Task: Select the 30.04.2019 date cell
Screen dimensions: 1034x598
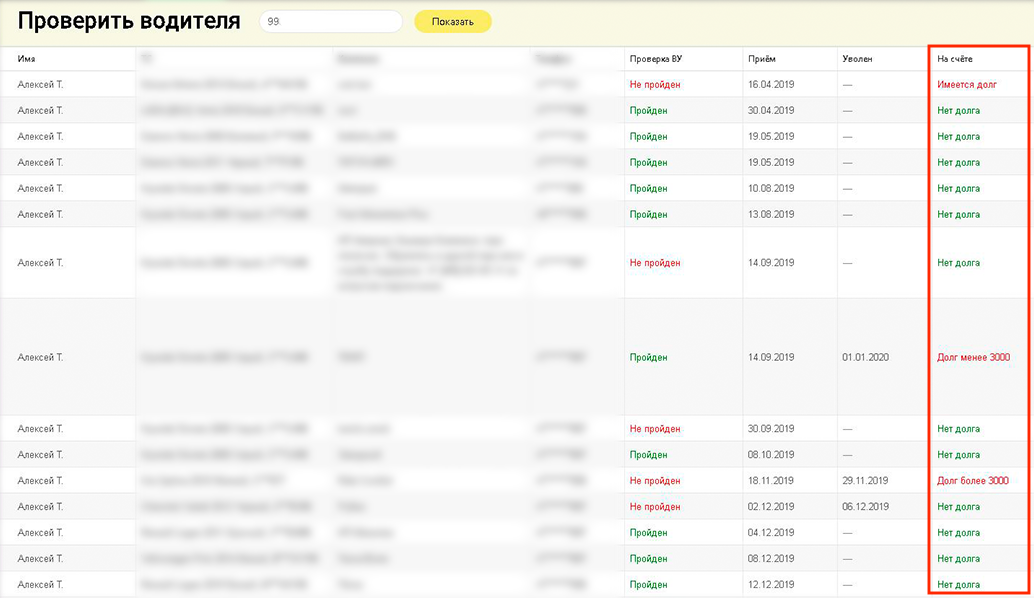Action: pos(771,111)
